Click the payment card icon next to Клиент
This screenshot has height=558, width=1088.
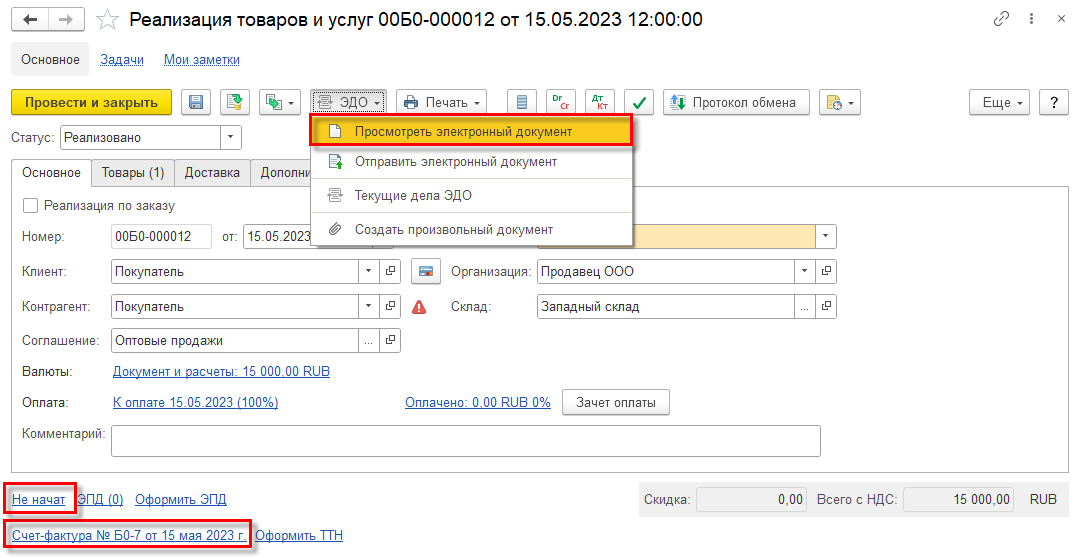[426, 271]
